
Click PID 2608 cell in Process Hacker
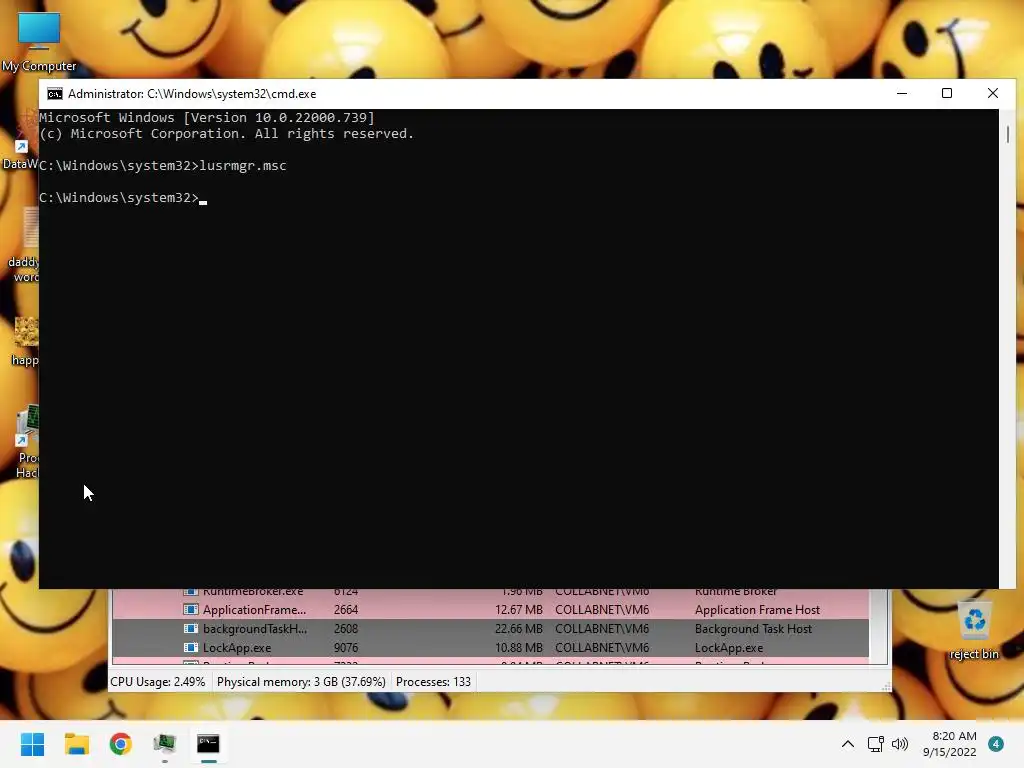coord(345,629)
